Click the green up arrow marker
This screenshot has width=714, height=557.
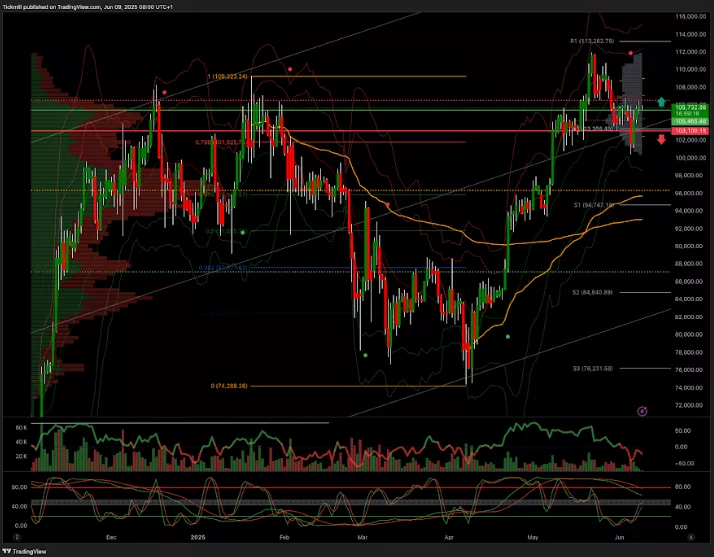(x=661, y=102)
